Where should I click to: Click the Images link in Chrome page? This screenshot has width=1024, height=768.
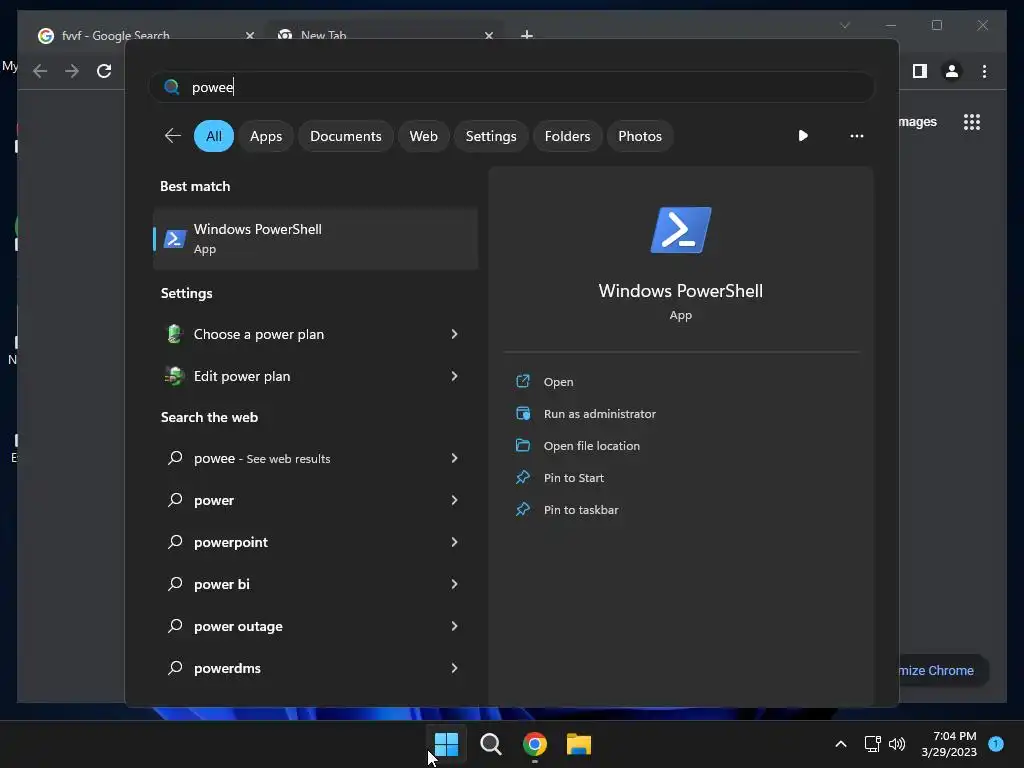[918, 121]
